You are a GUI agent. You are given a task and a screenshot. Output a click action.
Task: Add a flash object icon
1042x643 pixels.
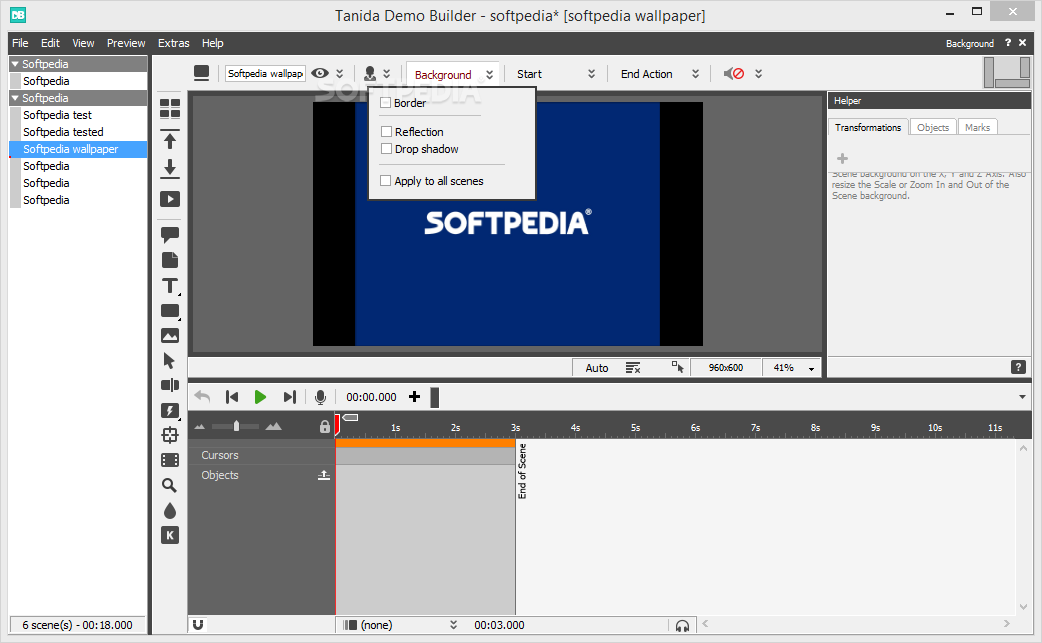pos(170,411)
